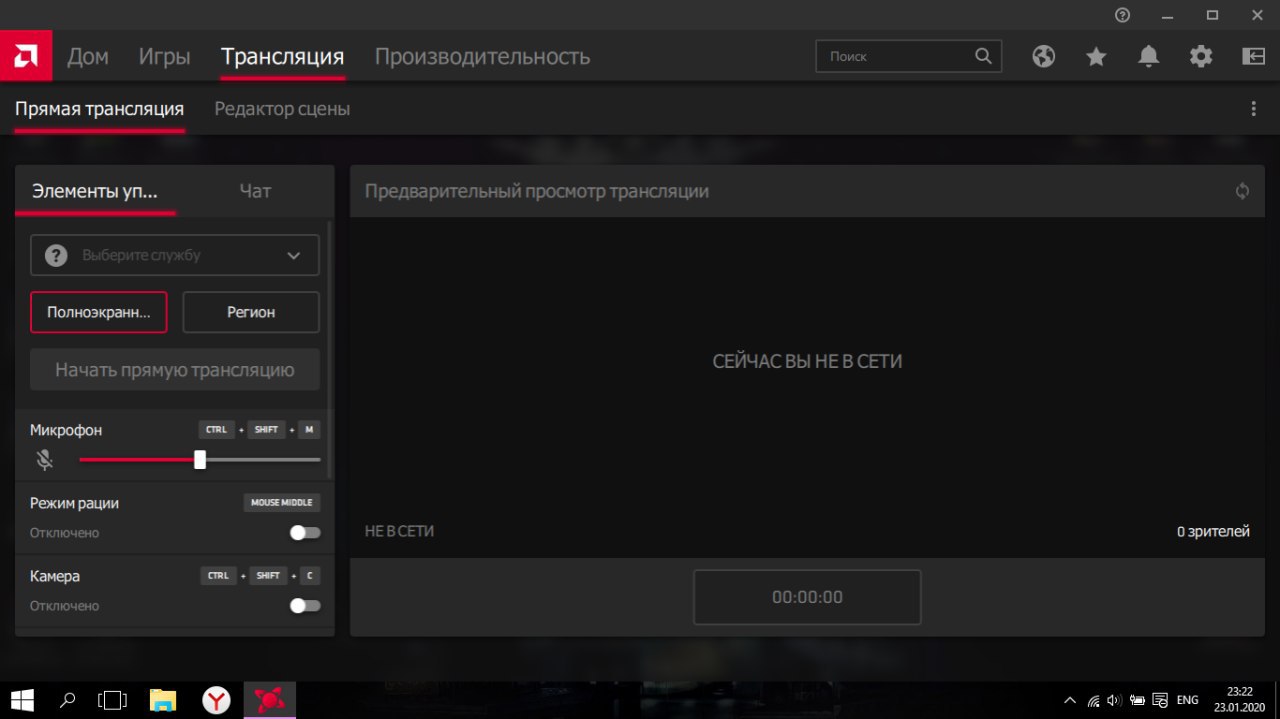Open the web browser globe icon
The image size is (1280, 719).
pos(1044,56)
